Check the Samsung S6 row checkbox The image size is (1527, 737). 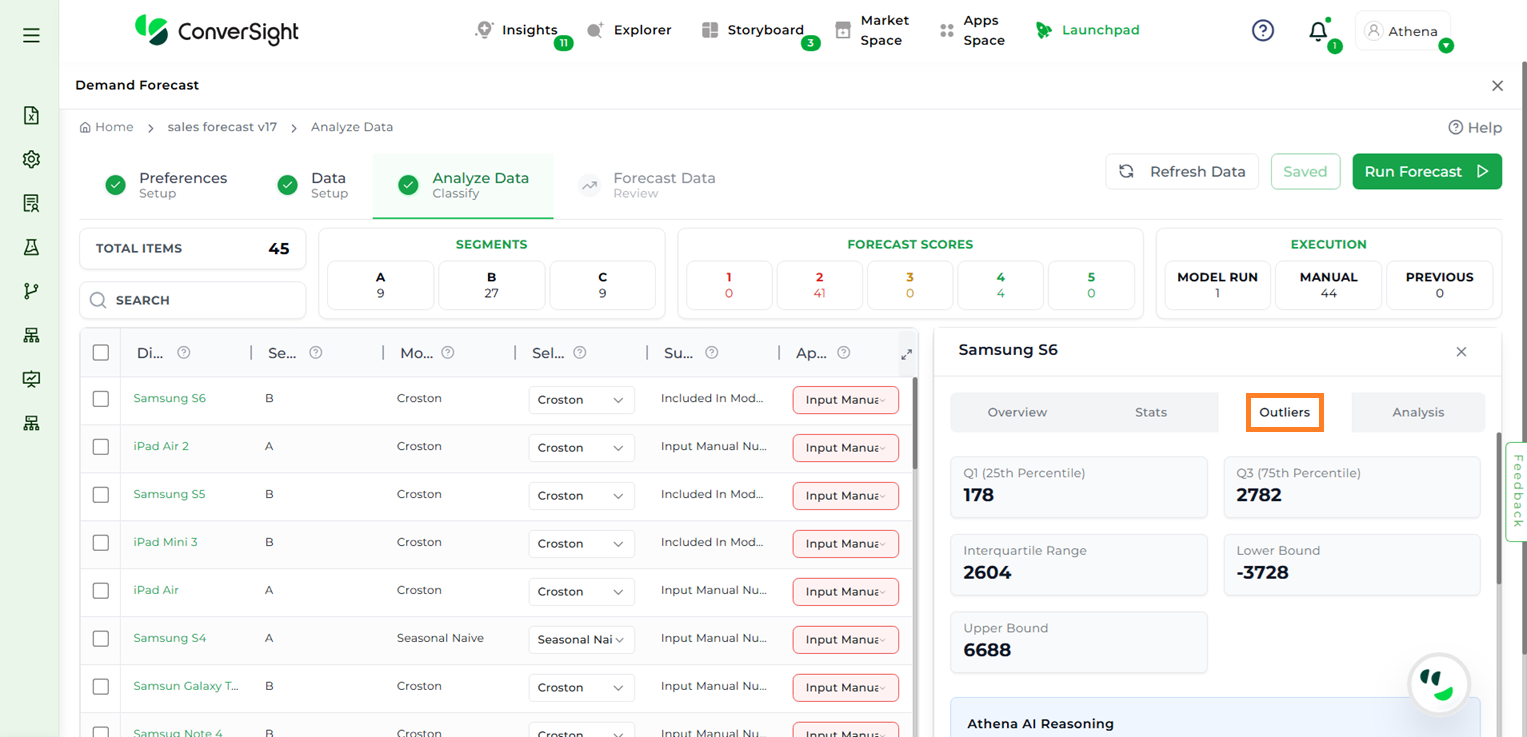101,399
